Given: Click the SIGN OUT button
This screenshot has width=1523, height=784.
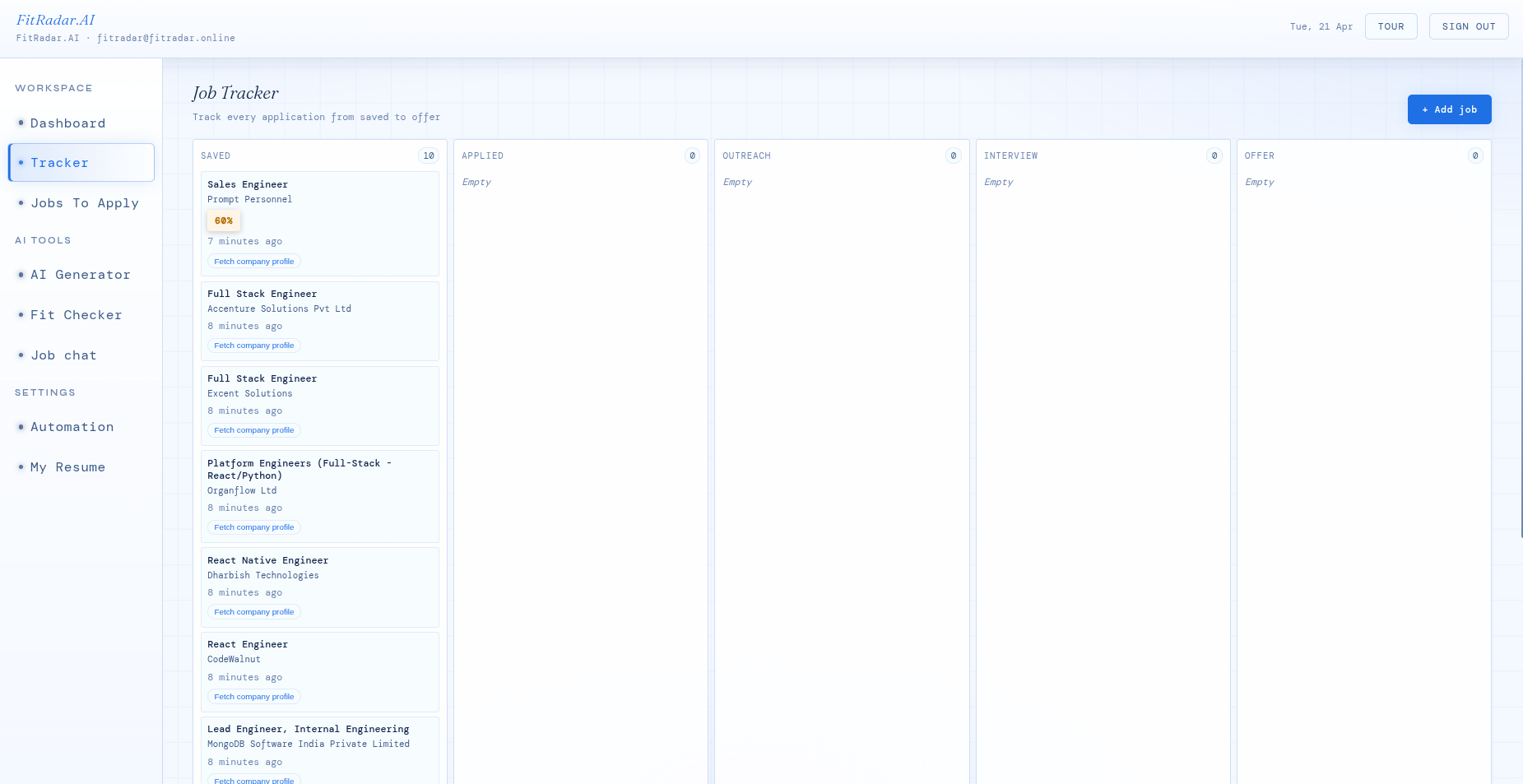Looking at the screenshot, I should click(x=1469, y=26).
